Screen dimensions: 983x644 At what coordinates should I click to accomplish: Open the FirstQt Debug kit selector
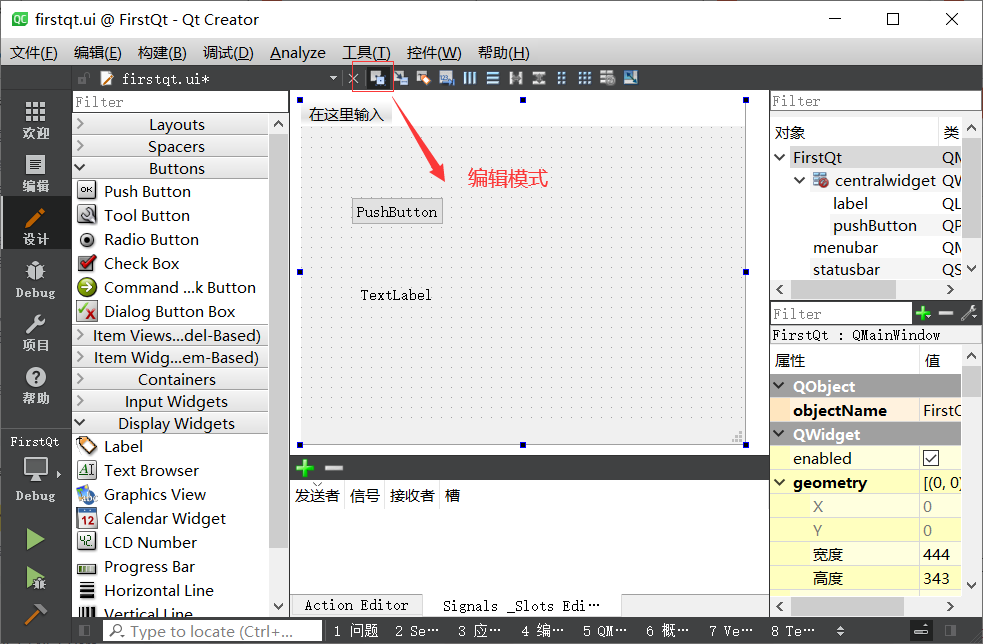(x=35, y=469)
